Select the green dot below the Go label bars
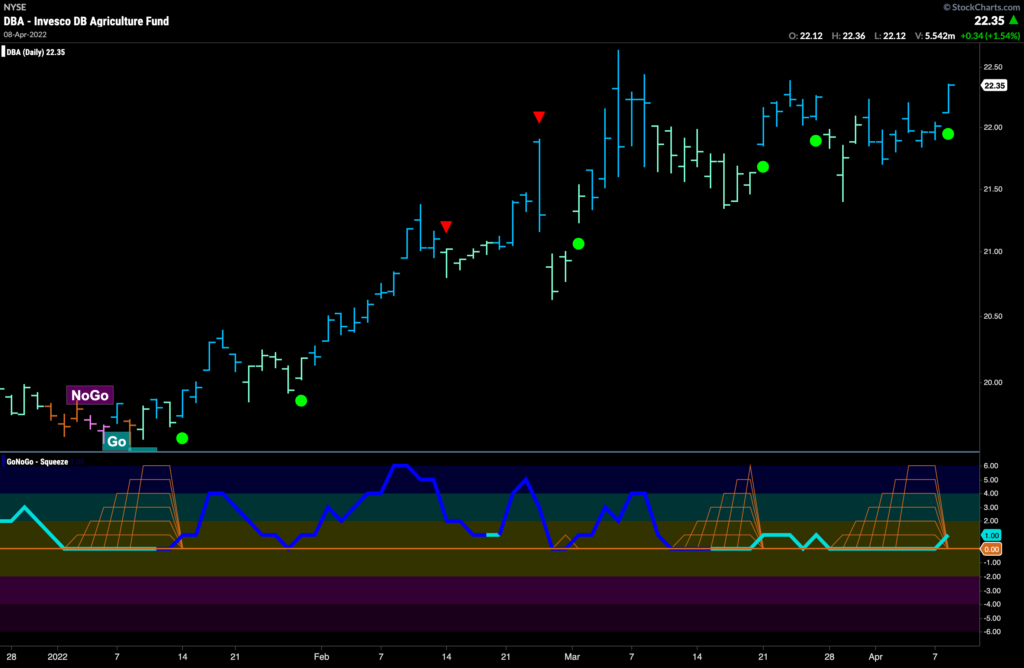This screenshot has height=668, width=1024. pos(182,438)
